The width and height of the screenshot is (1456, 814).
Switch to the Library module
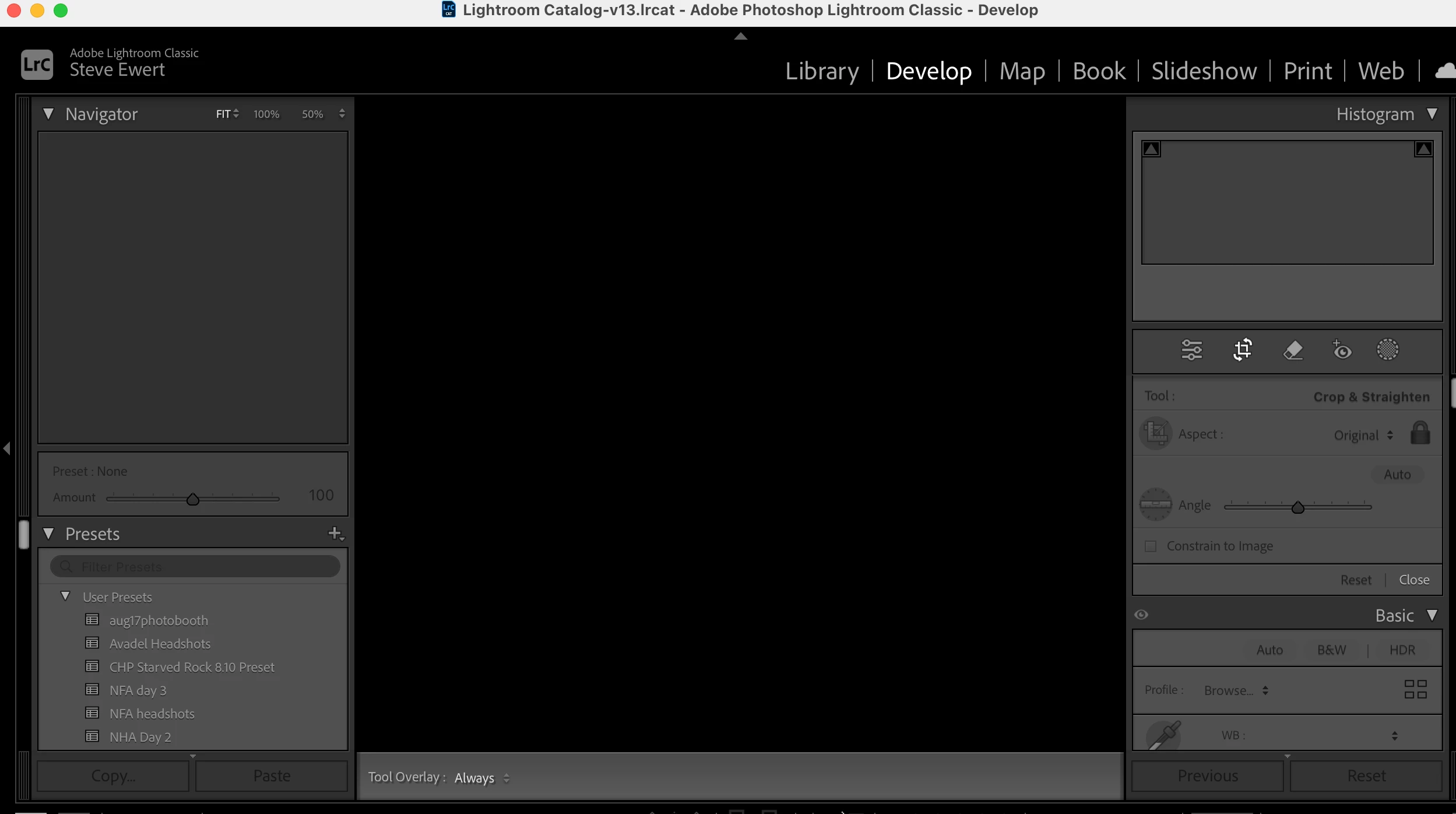point(821,71)
